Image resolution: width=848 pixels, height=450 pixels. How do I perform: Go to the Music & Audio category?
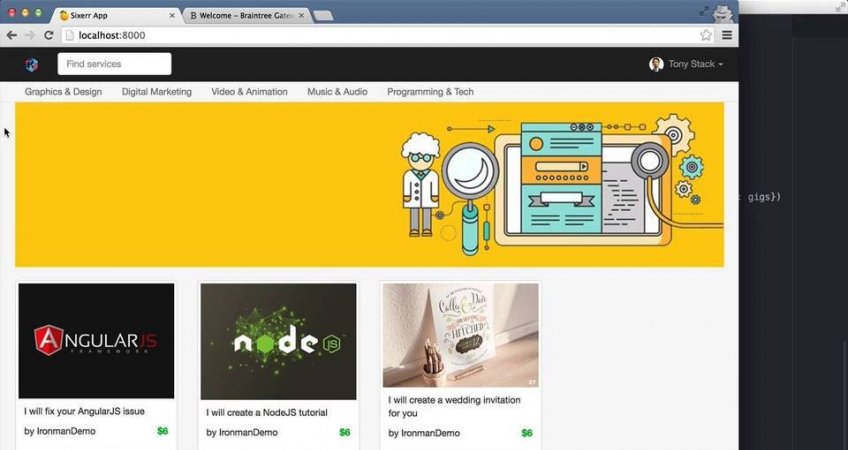pos(337,92)
